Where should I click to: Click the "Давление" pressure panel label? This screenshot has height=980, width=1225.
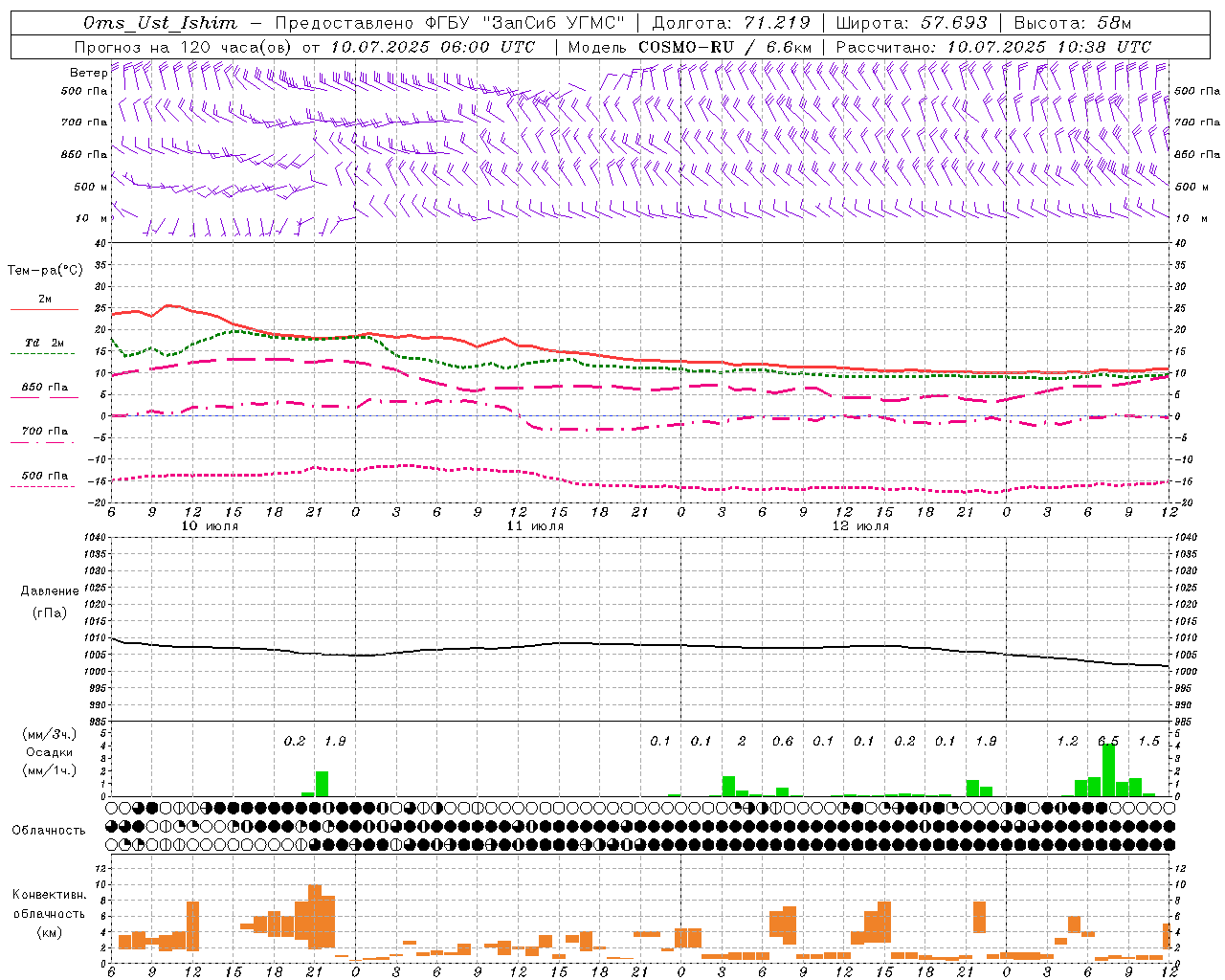point(49,591)
